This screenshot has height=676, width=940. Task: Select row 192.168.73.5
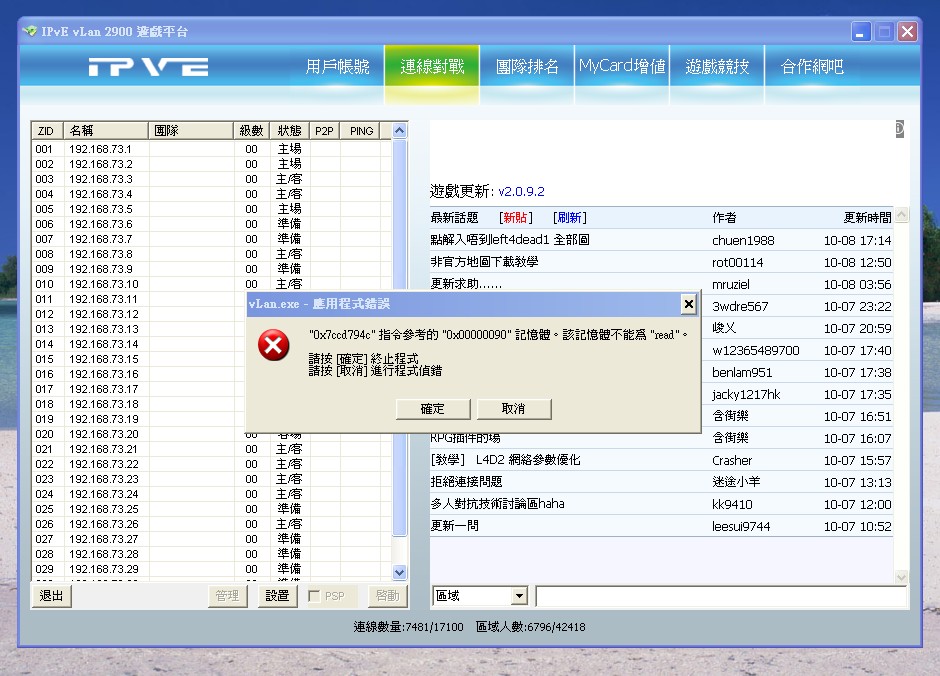coord(212,209)
